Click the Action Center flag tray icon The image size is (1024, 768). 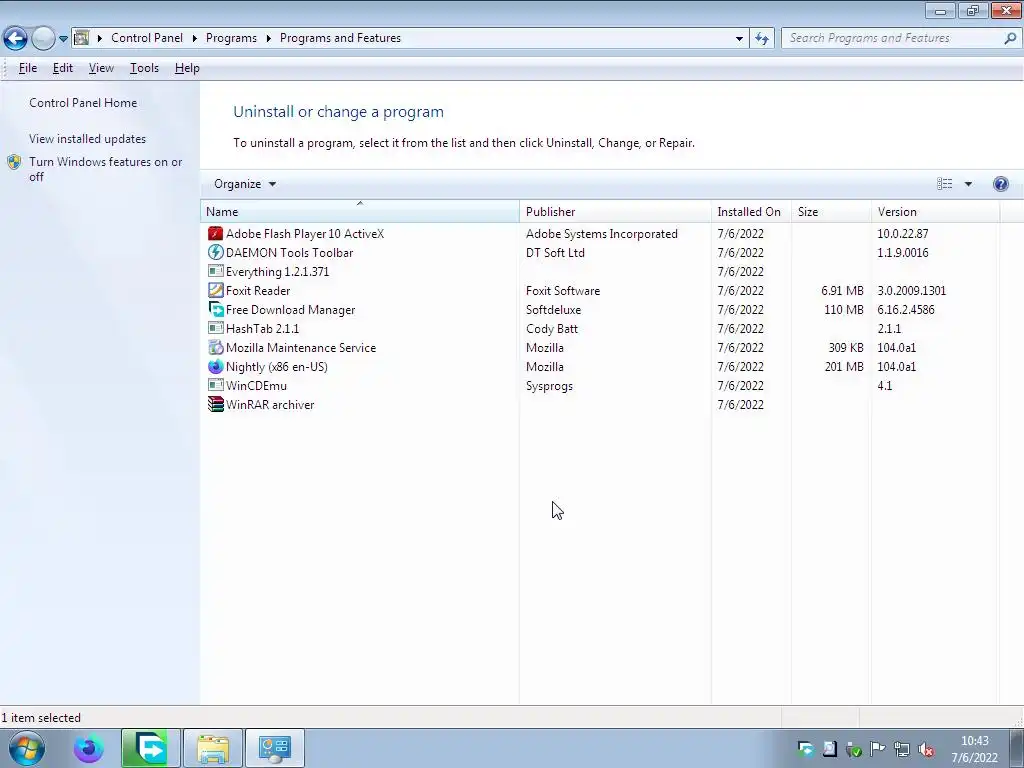[x=878, y=749]
